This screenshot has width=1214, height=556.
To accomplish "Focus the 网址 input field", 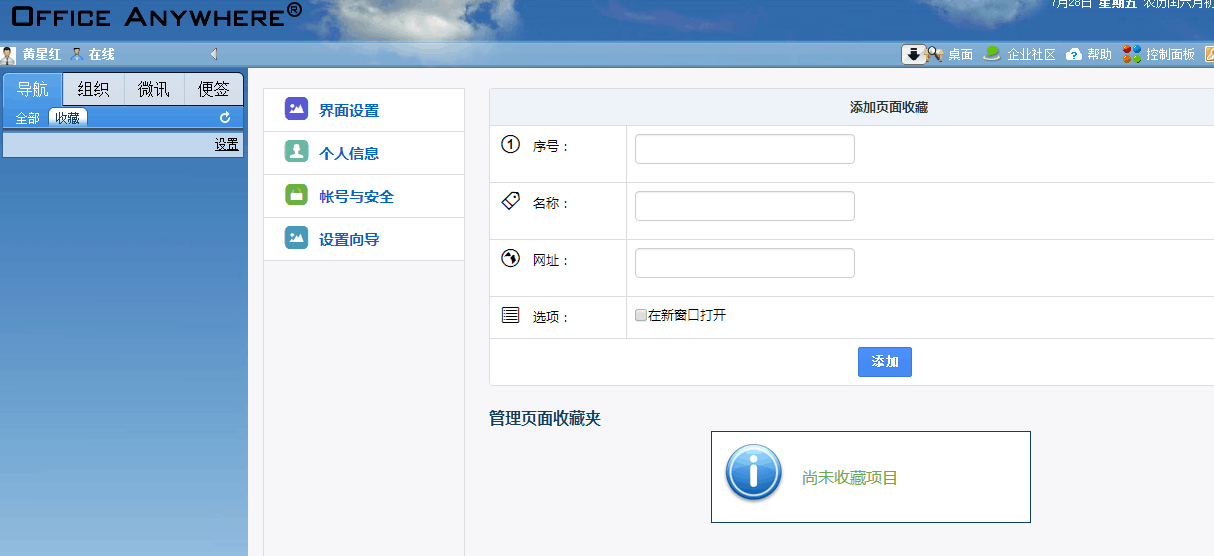I will point(745,263).
